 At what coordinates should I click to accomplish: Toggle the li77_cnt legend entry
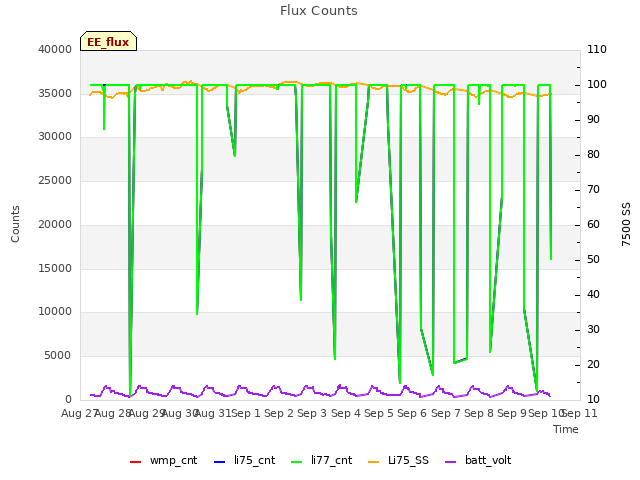[x=321, y=460]
